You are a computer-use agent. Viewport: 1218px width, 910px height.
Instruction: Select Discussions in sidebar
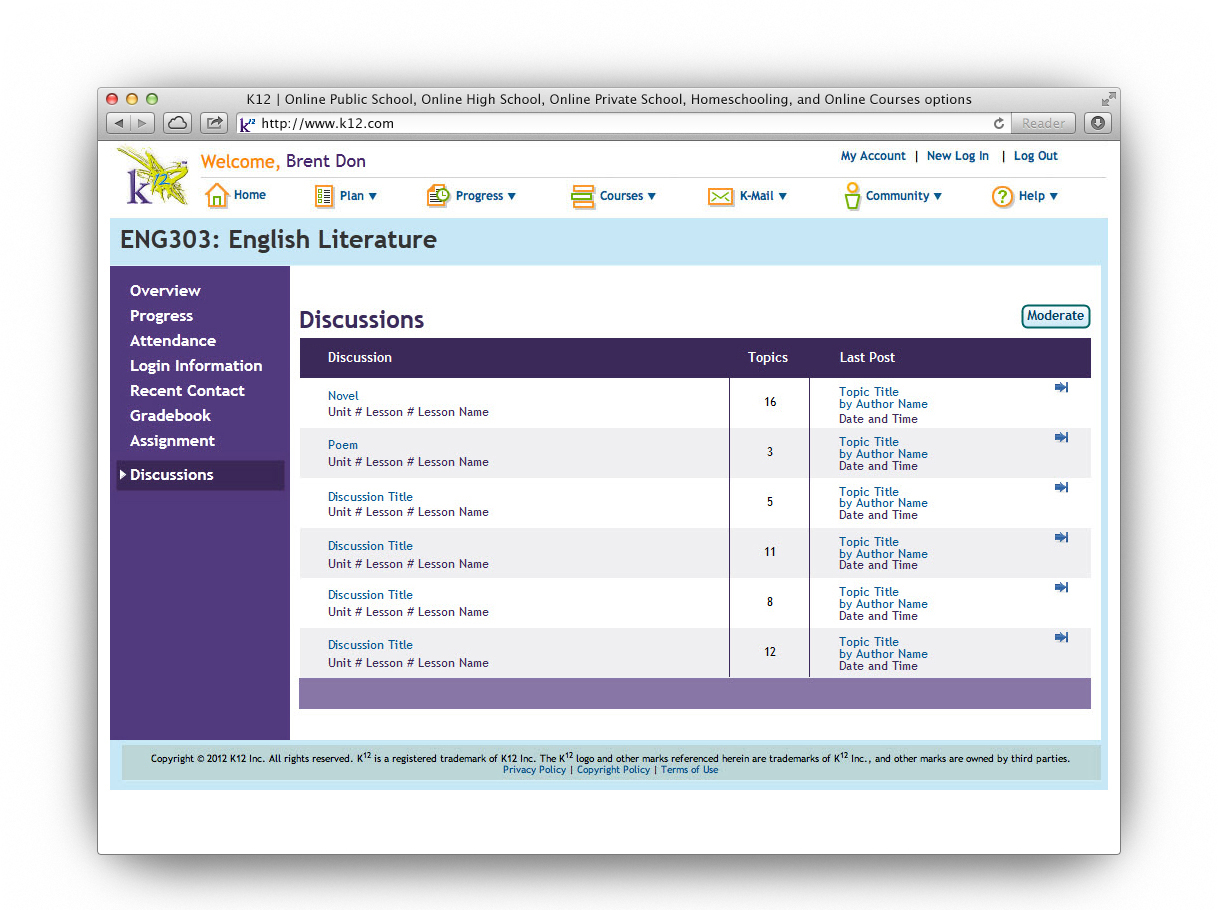[x=200, y=475]
